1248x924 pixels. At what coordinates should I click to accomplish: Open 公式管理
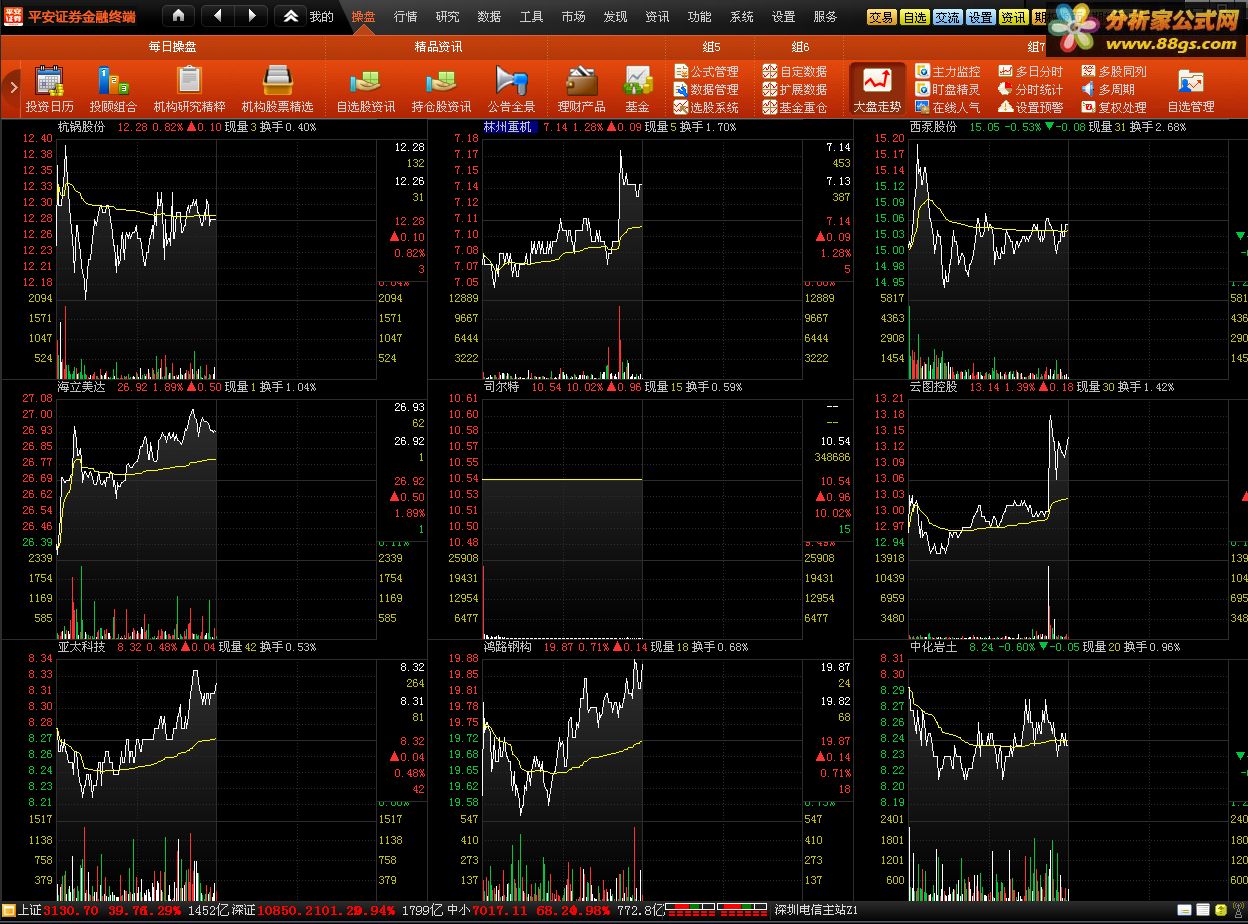point(707,71)
